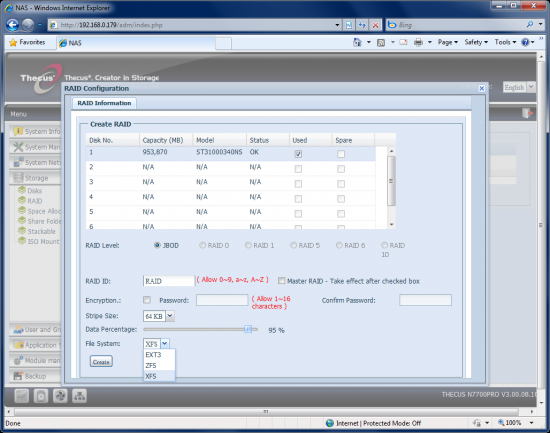Go back with the browser Back arrow
Viewport: 550px width, 433px height.
(x=12, y=25)
